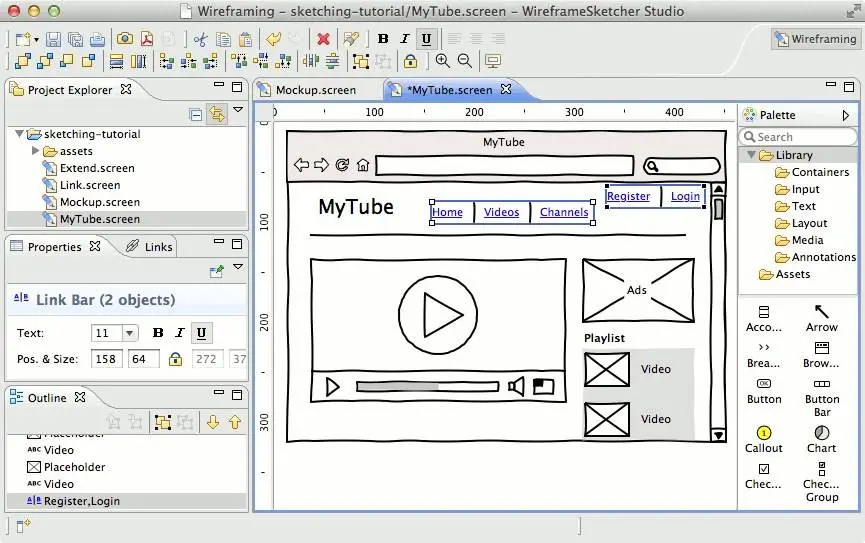
Task: Click the video progress bar in mockup
Action: (427, 387)
